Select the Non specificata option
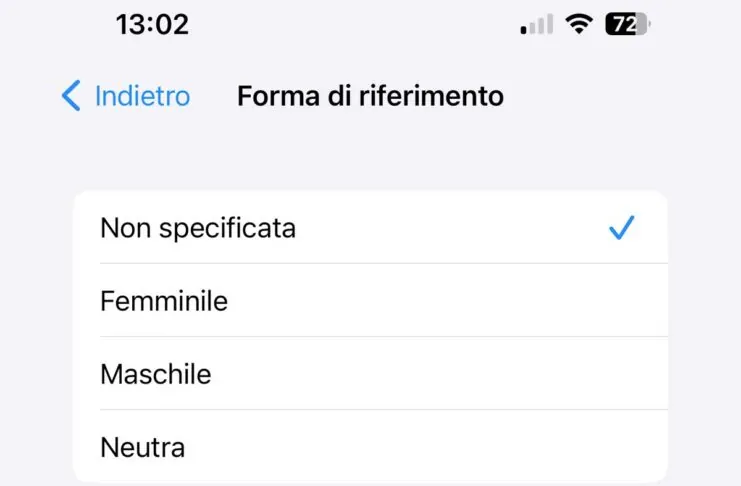741x486 pixels. (x=370, y=228)
